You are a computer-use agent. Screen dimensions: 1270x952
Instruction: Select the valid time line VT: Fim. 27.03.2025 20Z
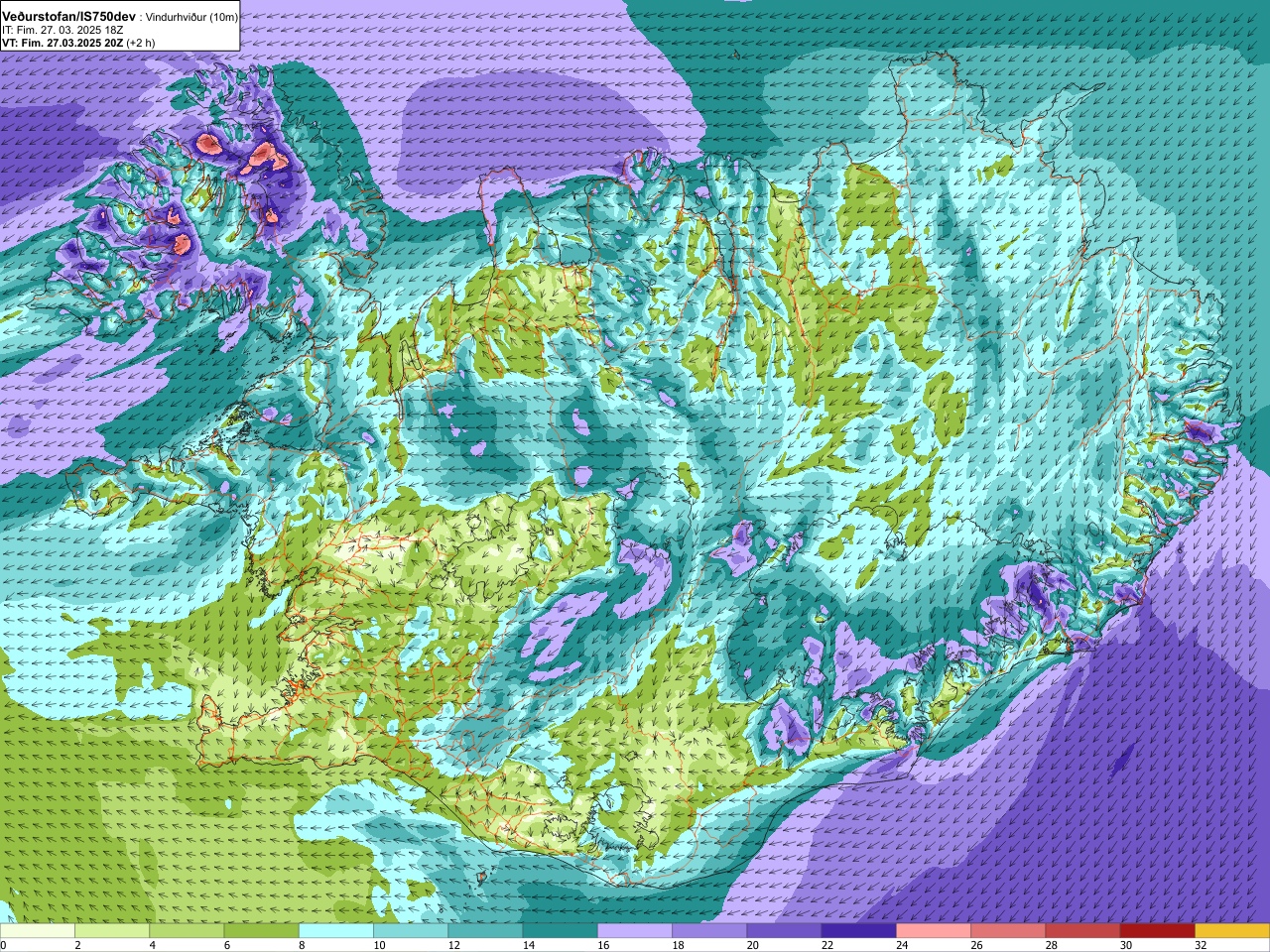point(63,44)
